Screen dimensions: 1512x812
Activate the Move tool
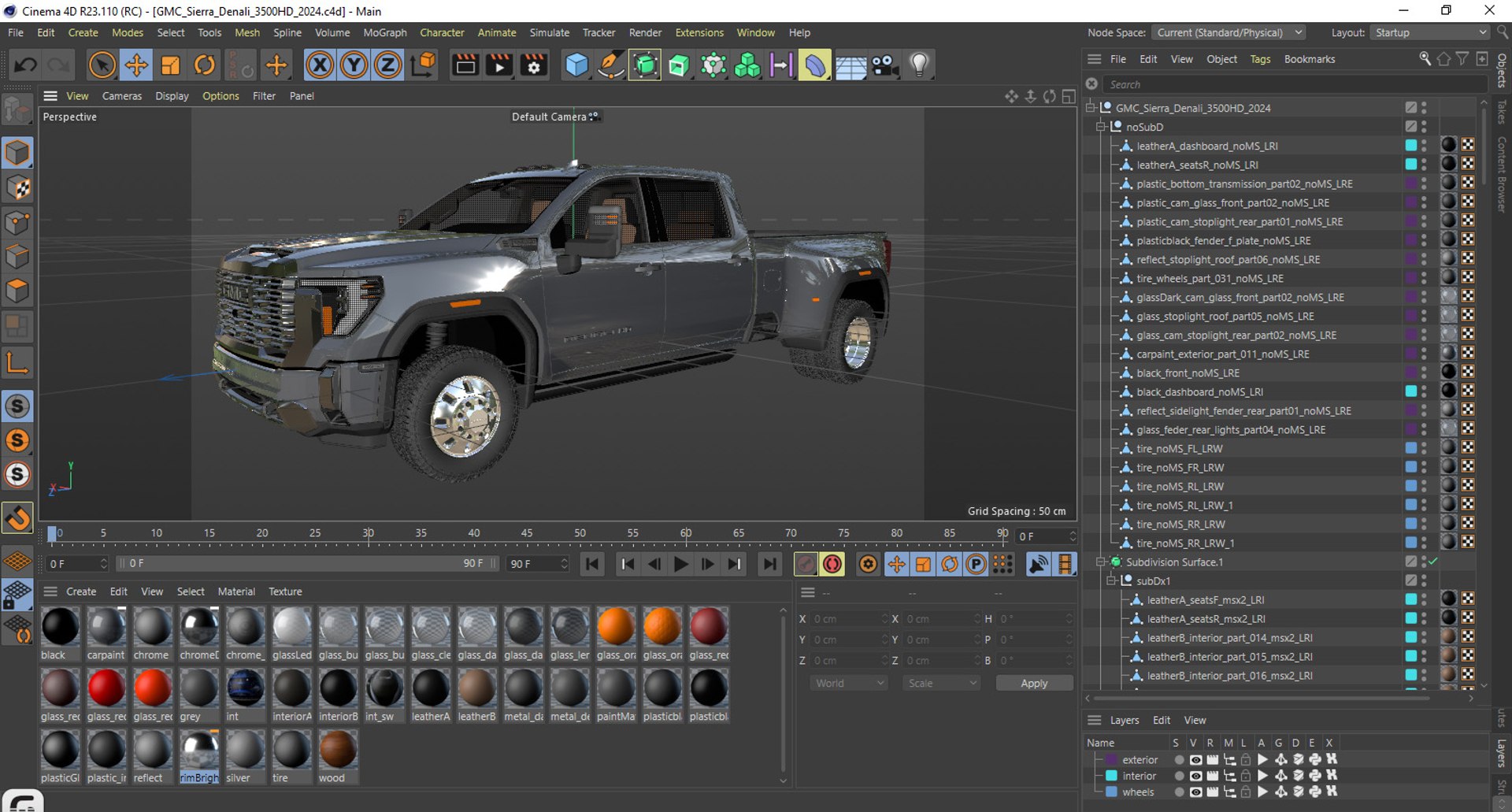click(x=136, y=65)
